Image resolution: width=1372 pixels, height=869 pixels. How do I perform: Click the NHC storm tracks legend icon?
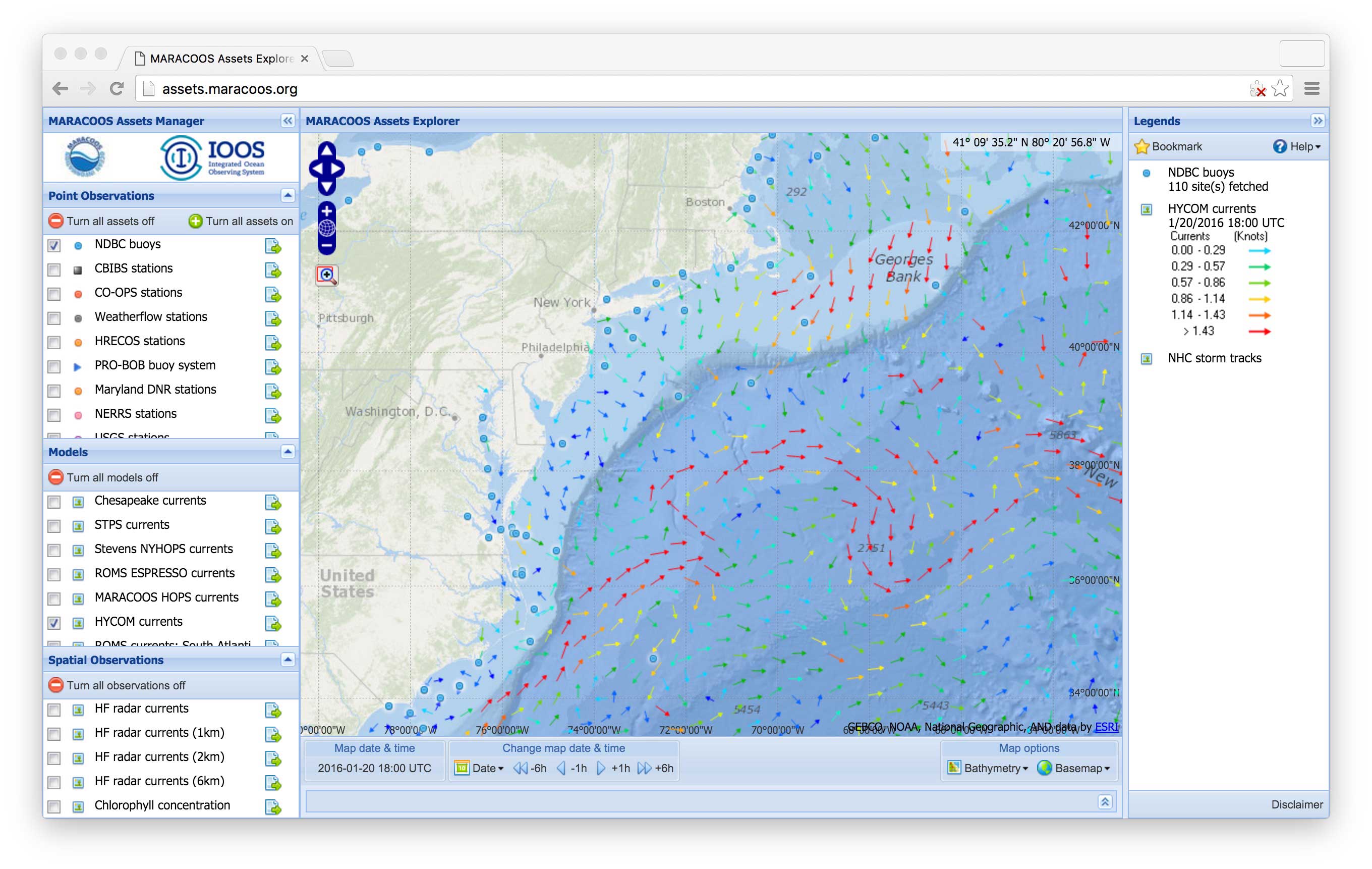pyautogui.click(x=1147, y=359)
